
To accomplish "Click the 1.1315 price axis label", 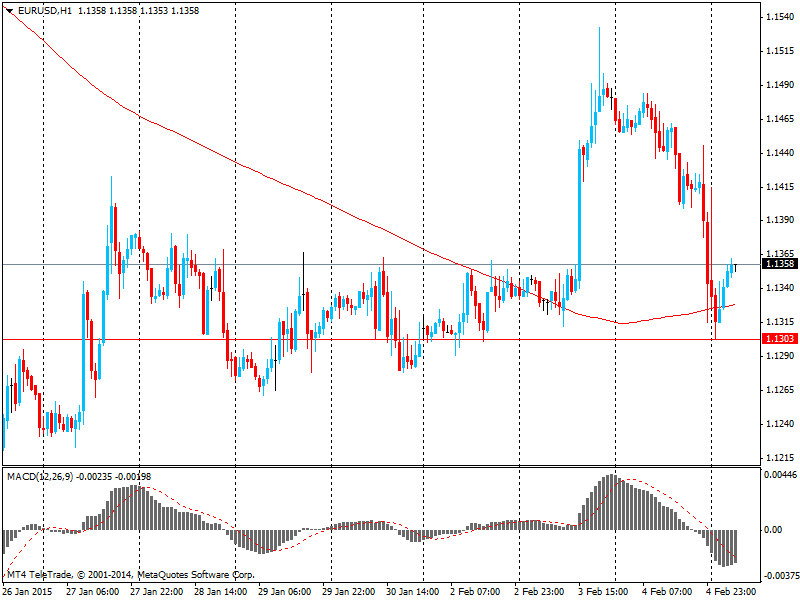I will (780, 322).
